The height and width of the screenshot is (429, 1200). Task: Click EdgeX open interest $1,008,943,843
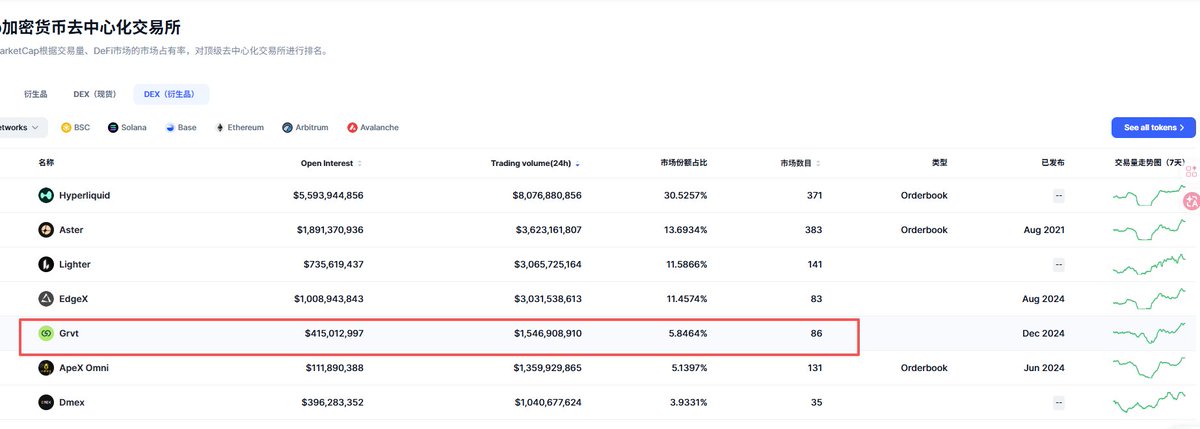pos(329,299)
